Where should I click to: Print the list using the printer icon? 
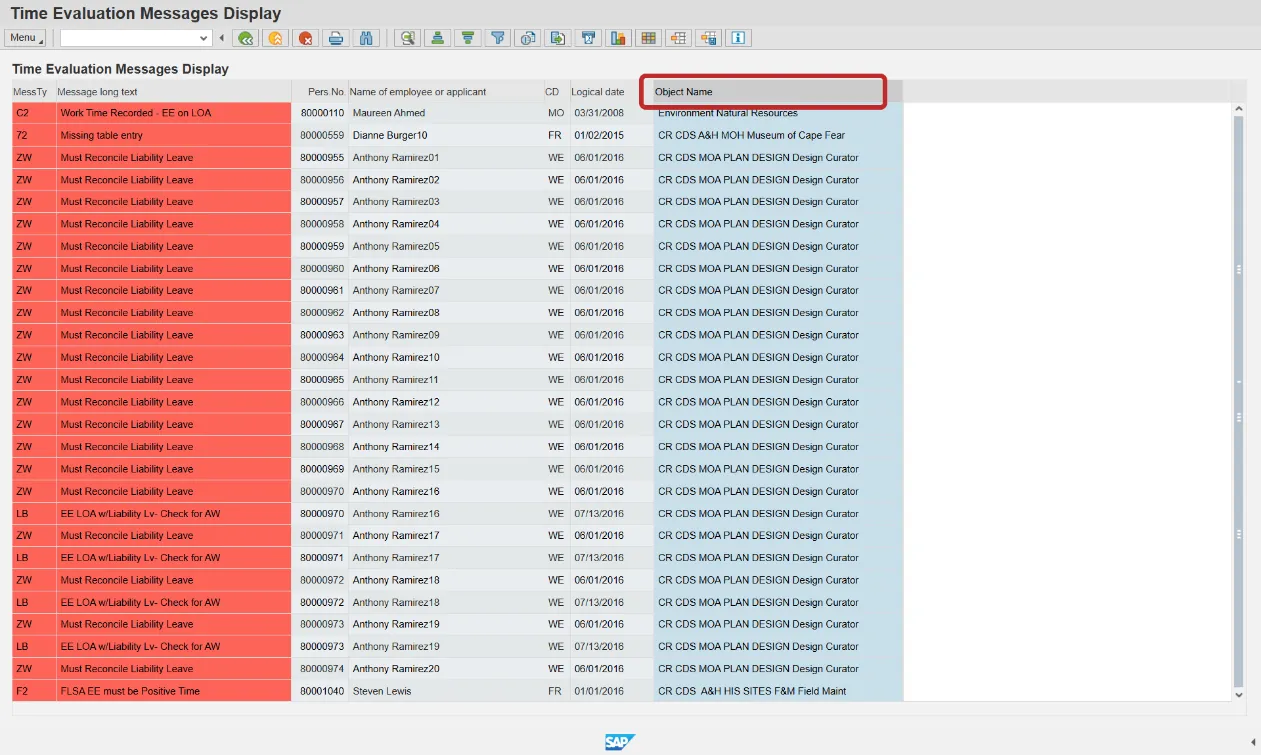tap(336, 38)
